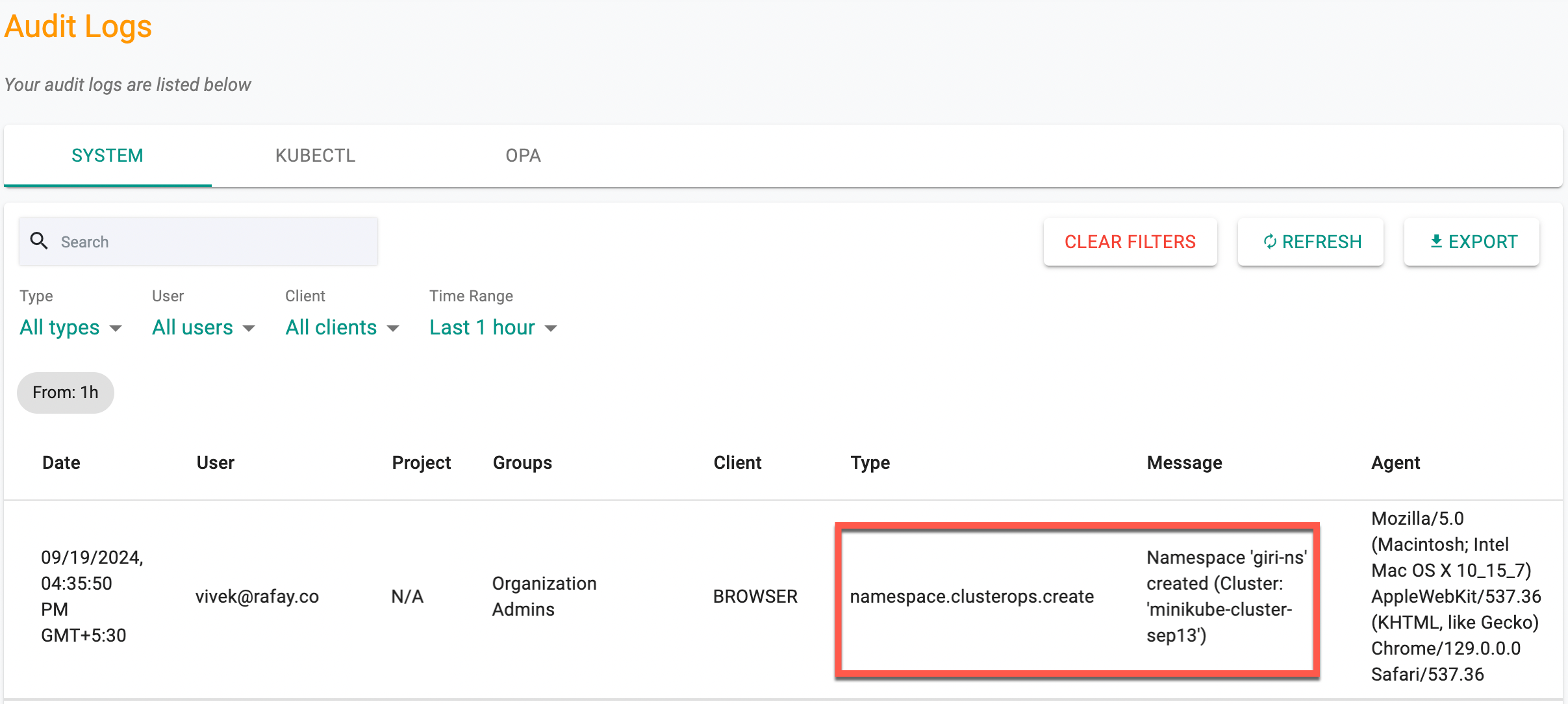
Task: Click into the Search input field
Action: 198,242
